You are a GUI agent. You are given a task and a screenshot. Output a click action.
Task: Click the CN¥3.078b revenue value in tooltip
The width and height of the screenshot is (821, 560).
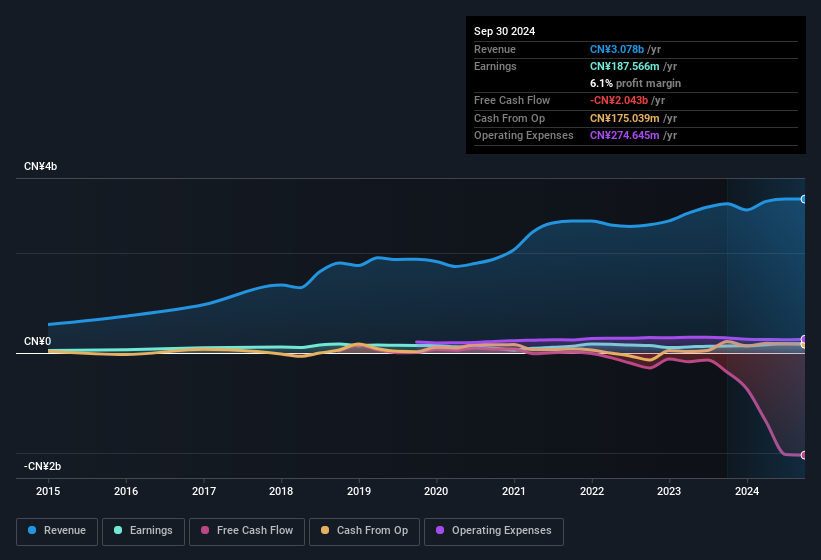coord(617,49)
